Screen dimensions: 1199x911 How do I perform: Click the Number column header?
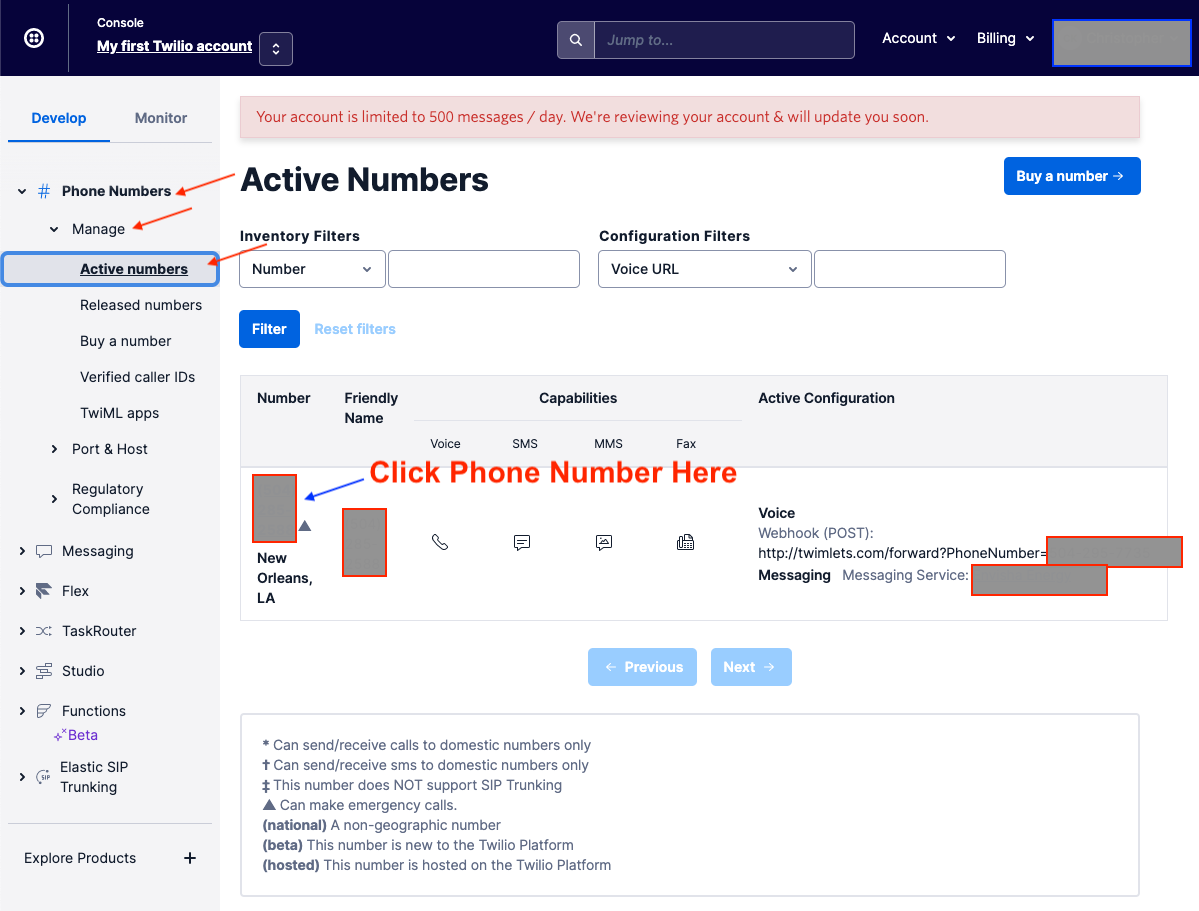pos(284,398)
